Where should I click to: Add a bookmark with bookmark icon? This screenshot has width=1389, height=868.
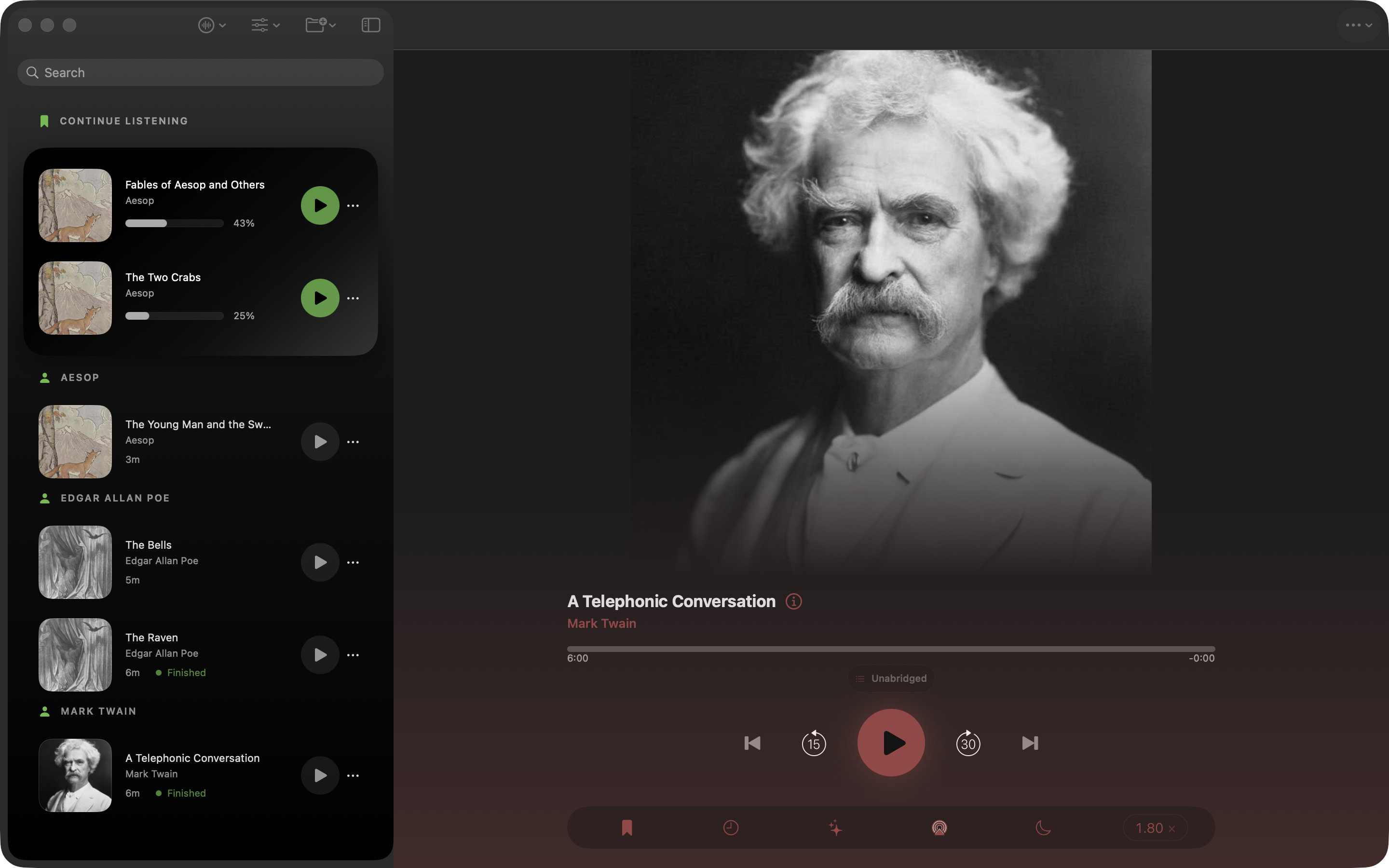point(627,827)
